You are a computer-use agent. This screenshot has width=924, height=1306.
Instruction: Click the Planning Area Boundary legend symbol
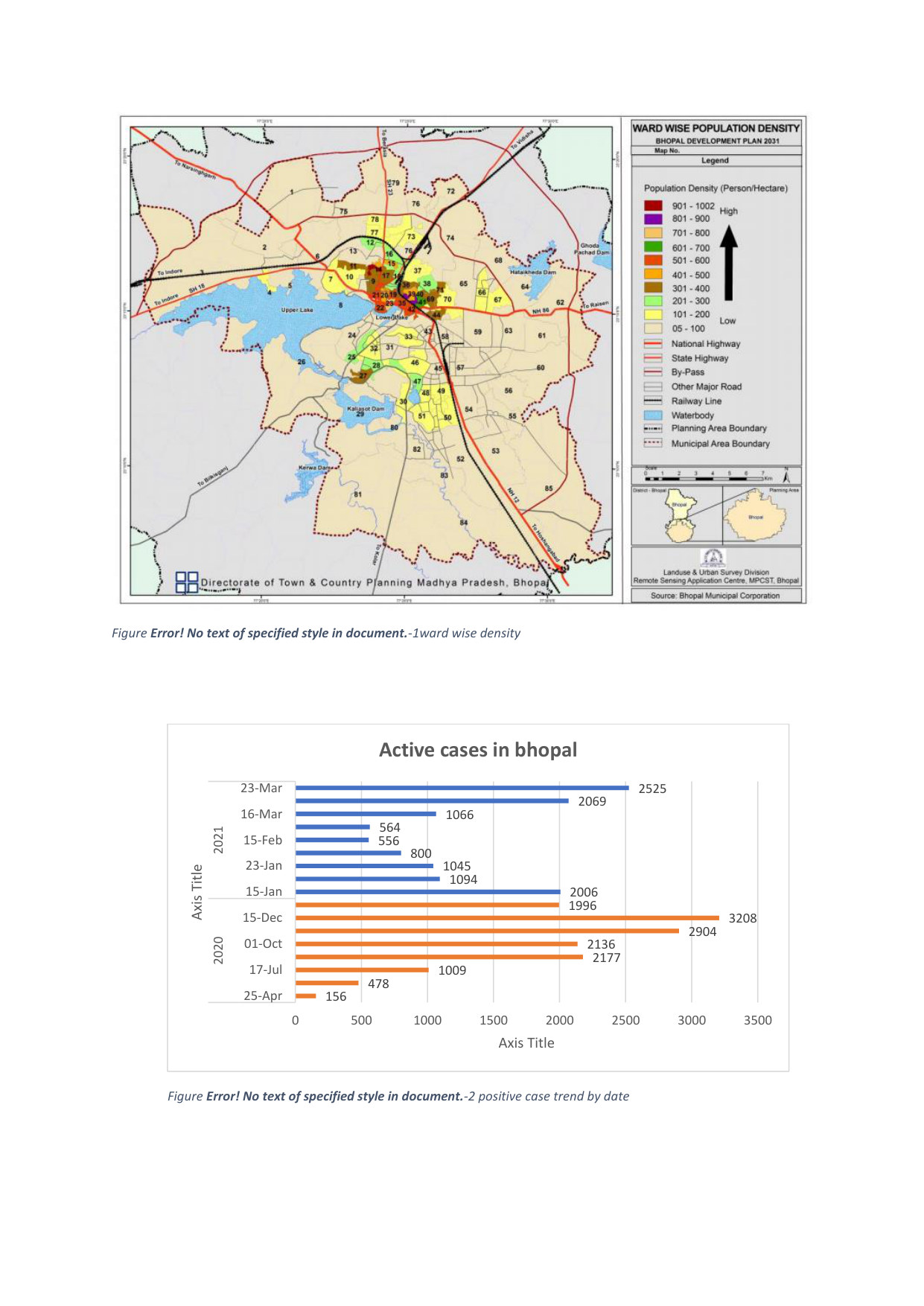point(653,429)
